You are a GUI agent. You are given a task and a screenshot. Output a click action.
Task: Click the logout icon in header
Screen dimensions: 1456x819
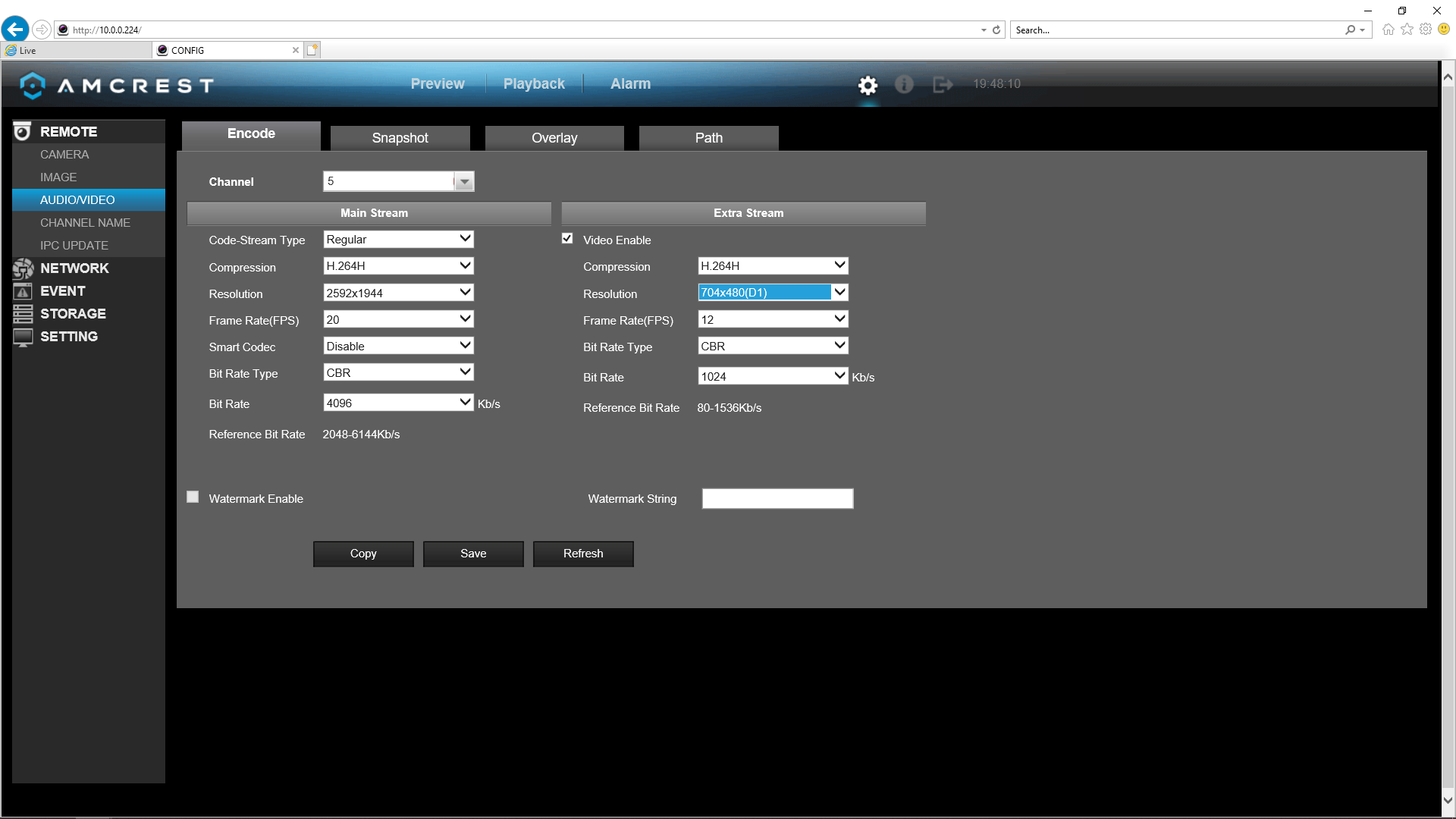[943, 84]
